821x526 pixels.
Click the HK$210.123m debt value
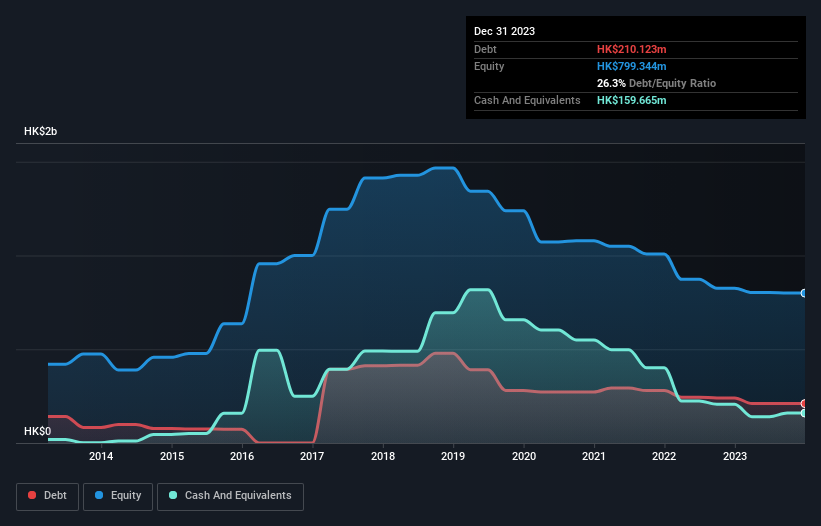(631, 49)
